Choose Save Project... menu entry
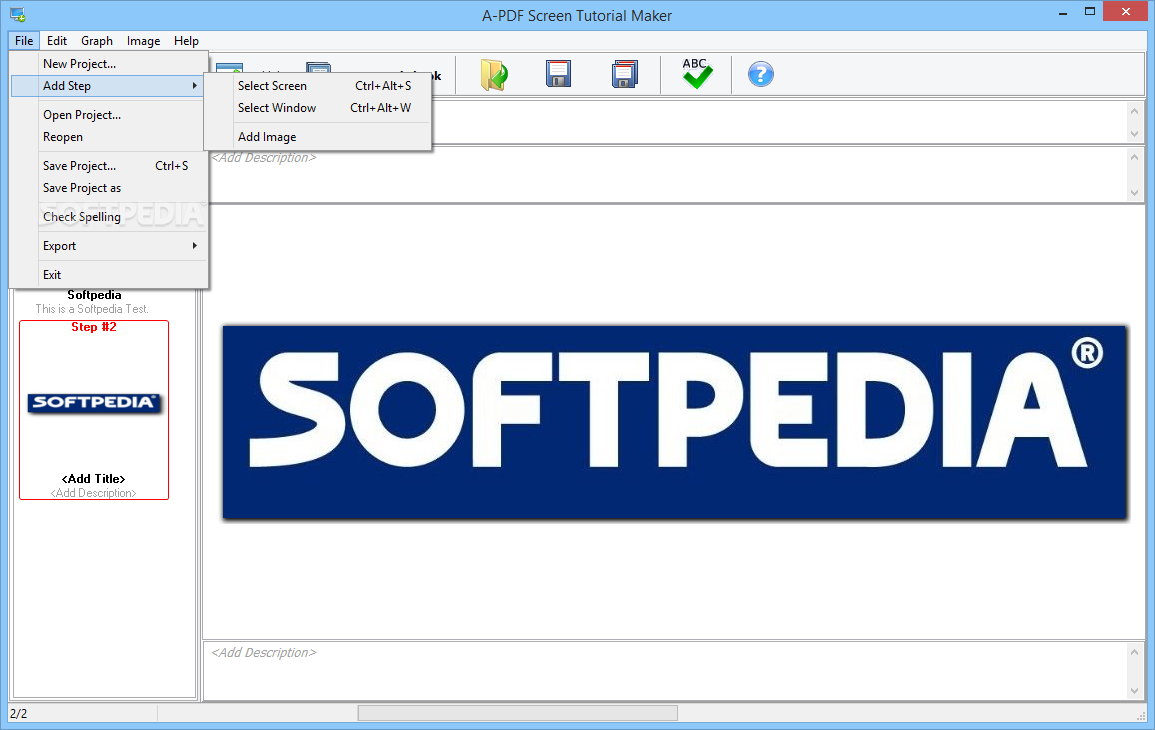Screen dimensions: 1155x730 108,166
